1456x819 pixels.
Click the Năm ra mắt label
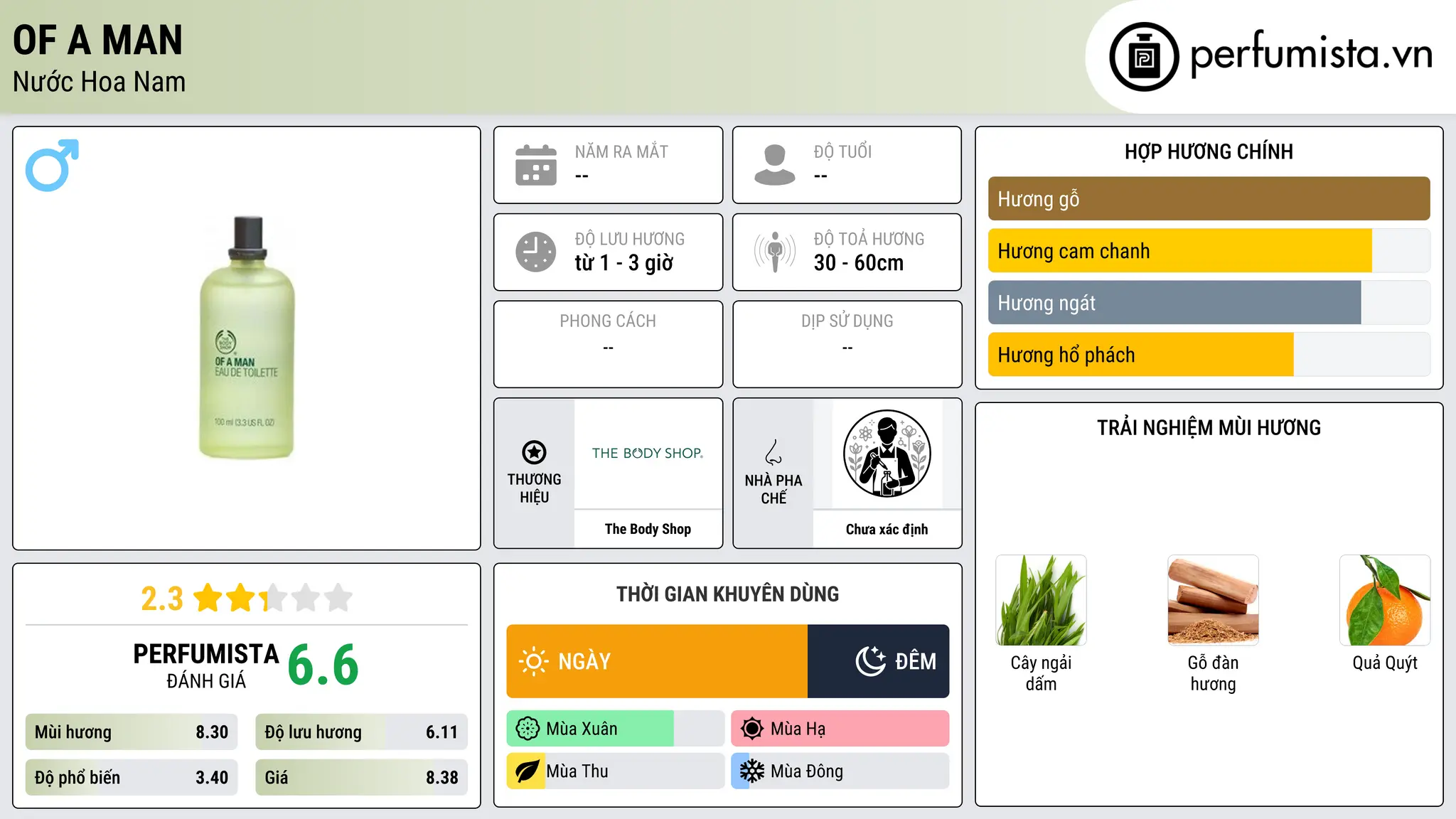621,151
